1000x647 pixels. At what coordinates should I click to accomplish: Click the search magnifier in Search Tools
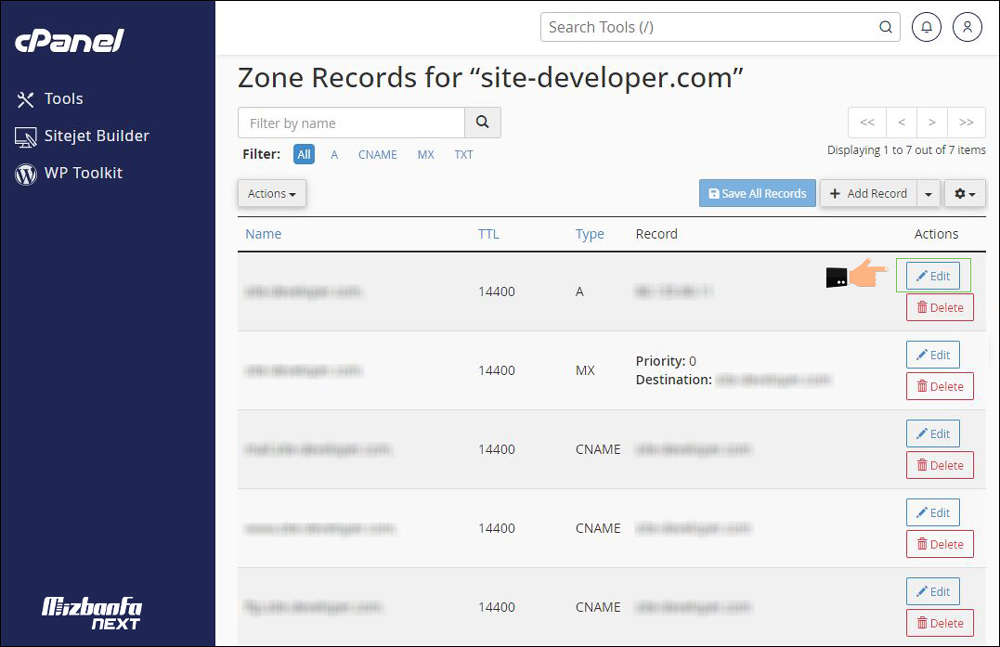pyautogui.click(x=885, y=27)
